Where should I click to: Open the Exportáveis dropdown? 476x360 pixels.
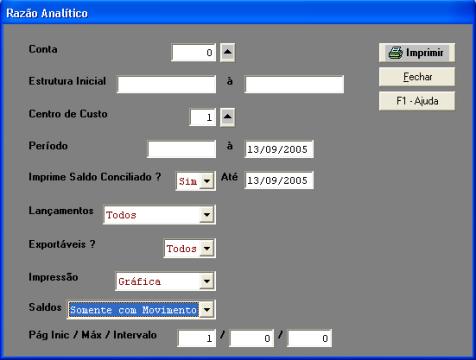point(207,248)
